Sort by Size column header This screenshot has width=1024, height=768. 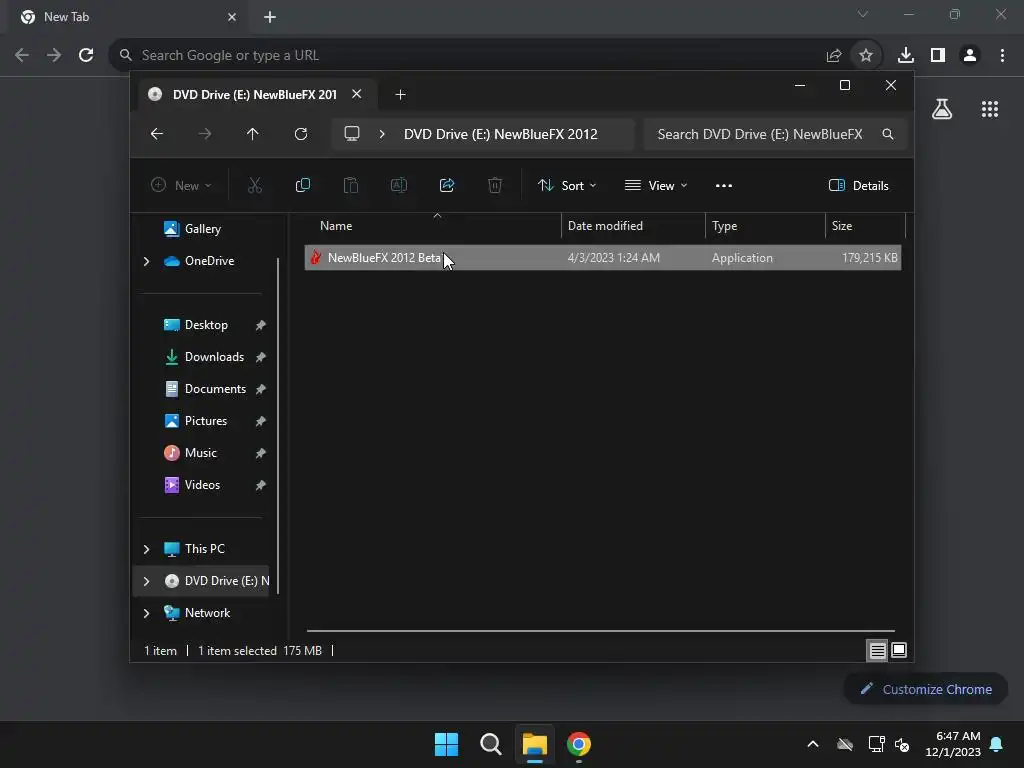tap(865, 226)
